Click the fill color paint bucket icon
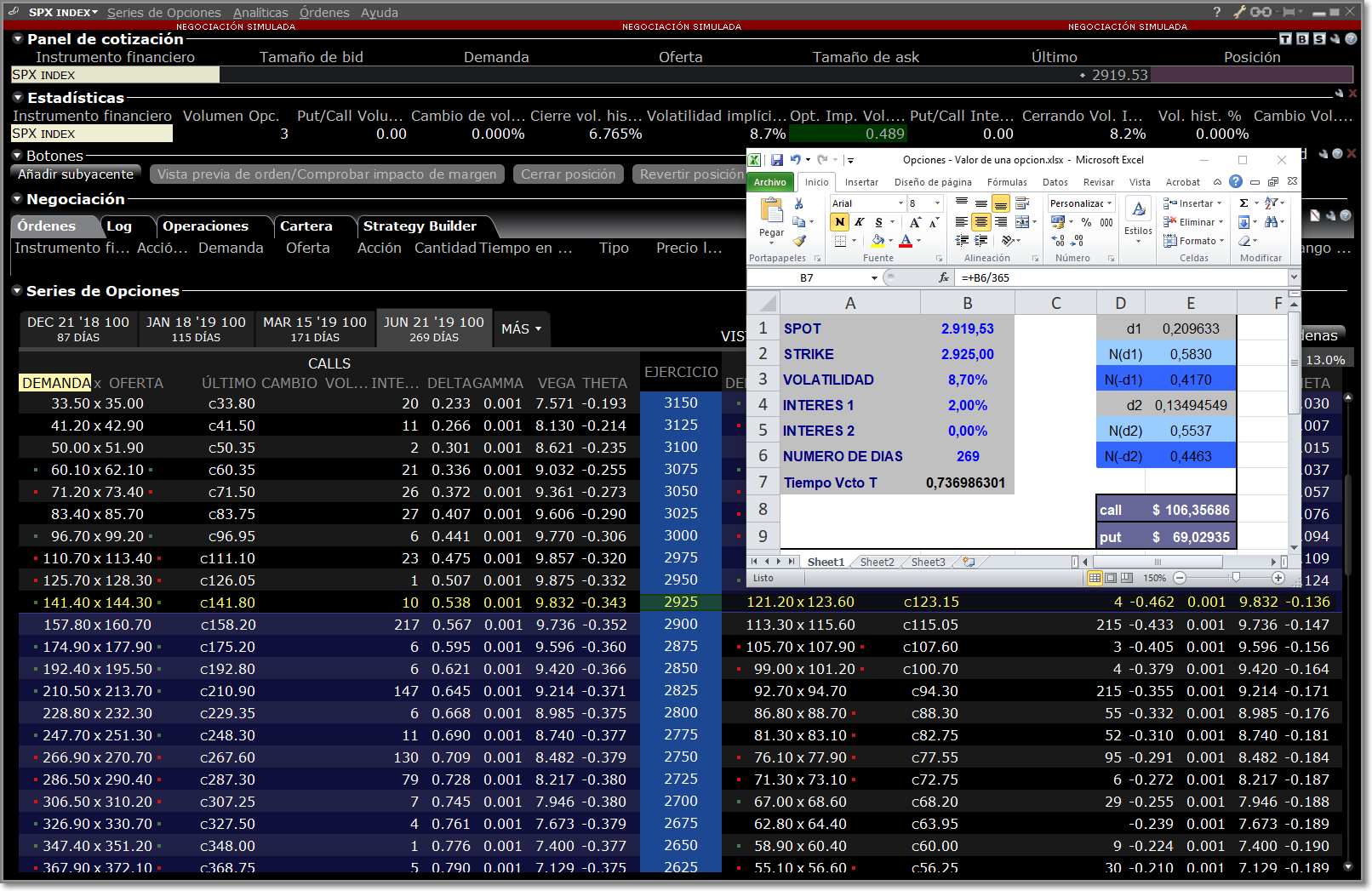The height and width of the screenshot is (891, 1372). (x=878, y=242)
